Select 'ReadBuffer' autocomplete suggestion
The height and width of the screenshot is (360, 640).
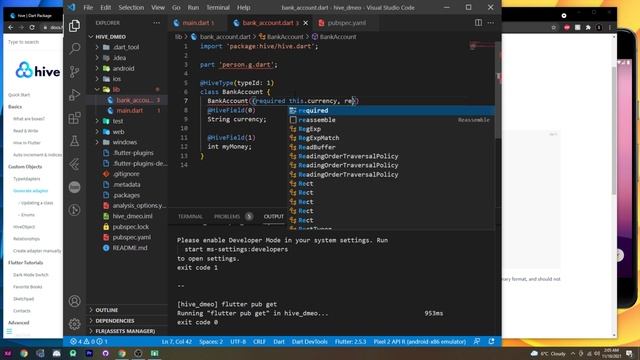[391, 147]
